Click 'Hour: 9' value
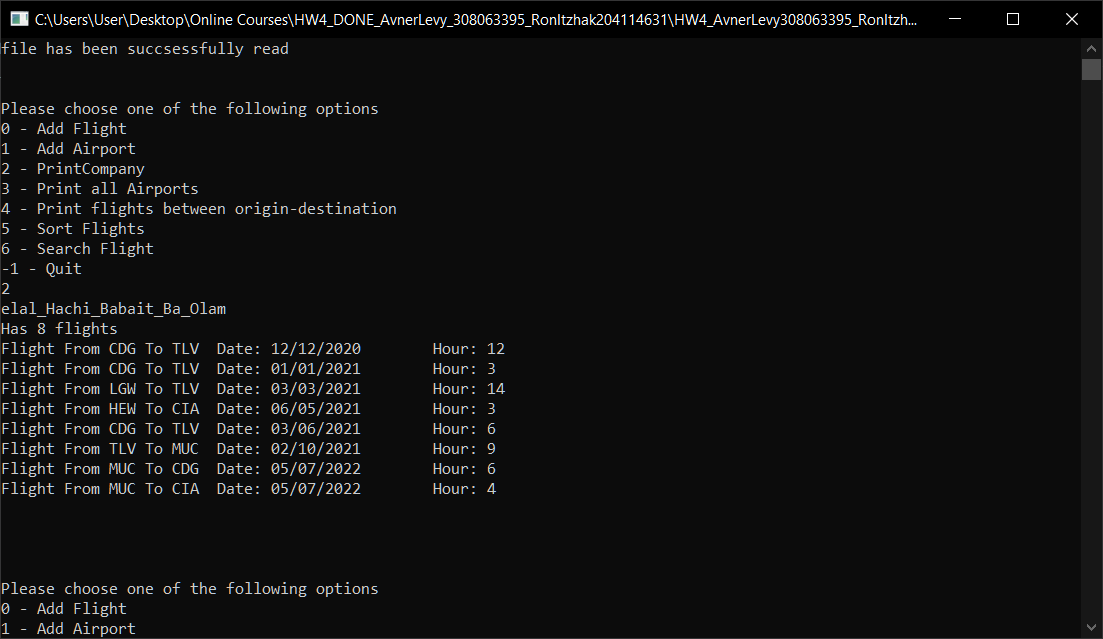1103x639 pixels. click(x=464, y=449)
